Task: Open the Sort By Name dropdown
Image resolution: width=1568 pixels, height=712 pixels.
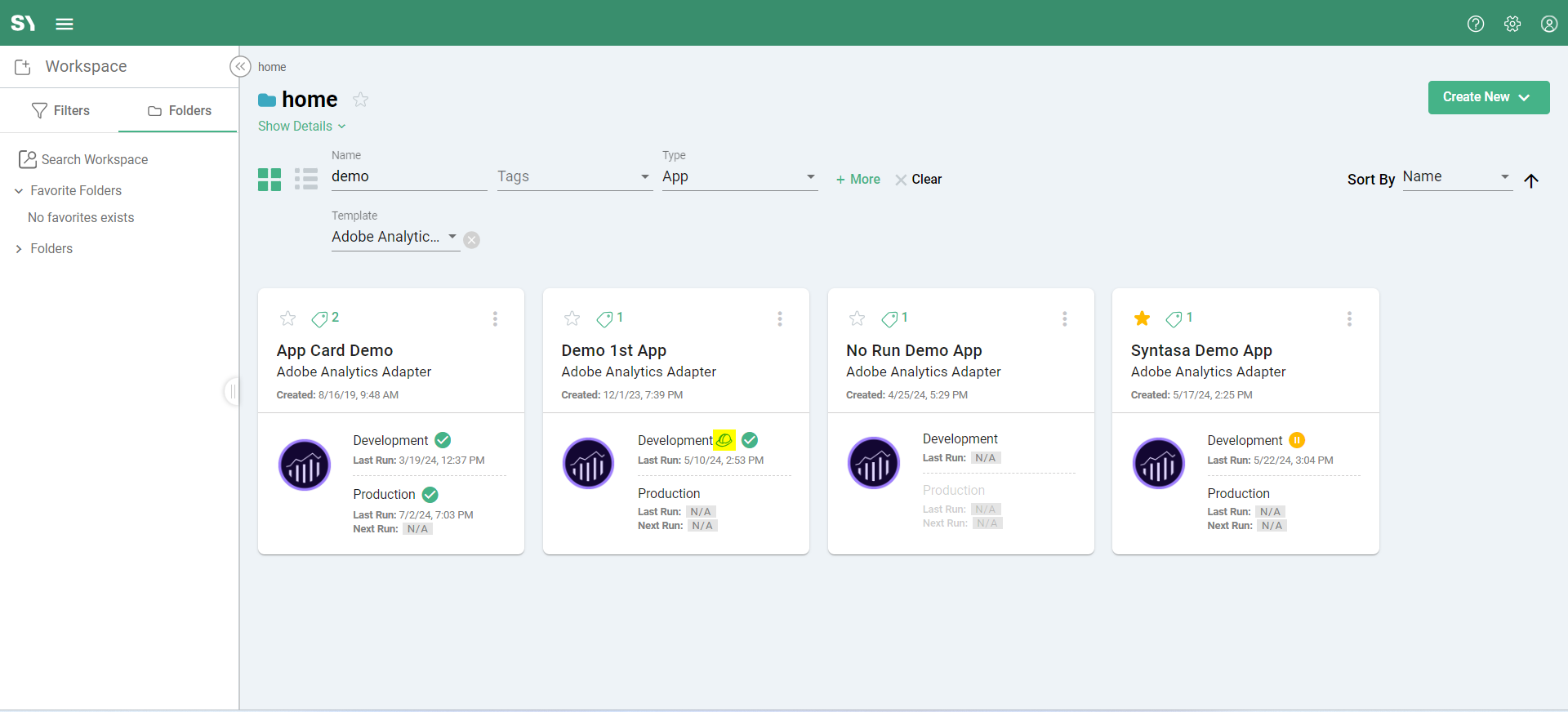Action: (x=1456, y=177)
